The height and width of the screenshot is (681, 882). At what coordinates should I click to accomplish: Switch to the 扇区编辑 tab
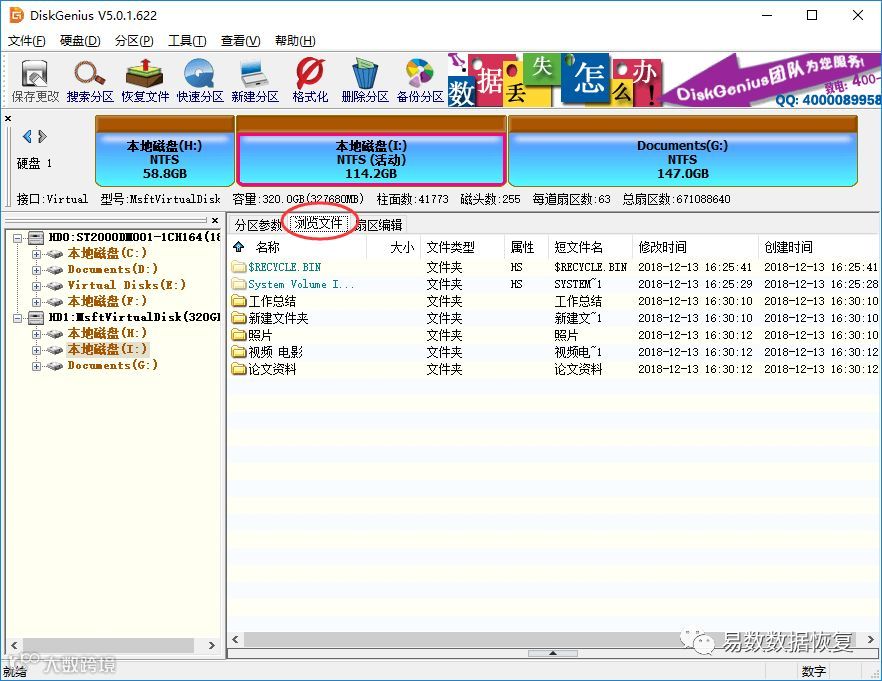point(378,225)
